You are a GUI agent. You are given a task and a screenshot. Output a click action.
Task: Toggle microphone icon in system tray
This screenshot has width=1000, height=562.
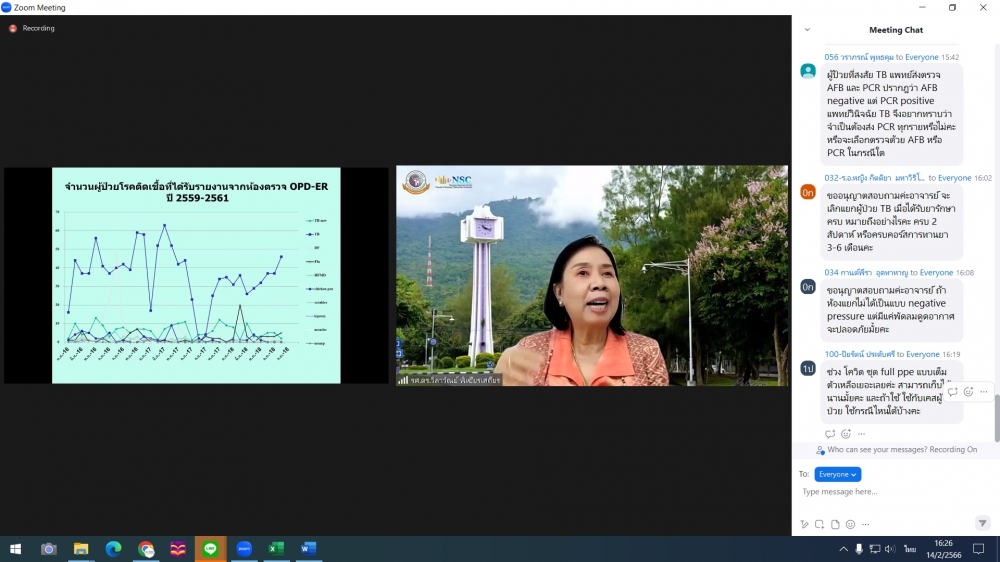(859, 549)
